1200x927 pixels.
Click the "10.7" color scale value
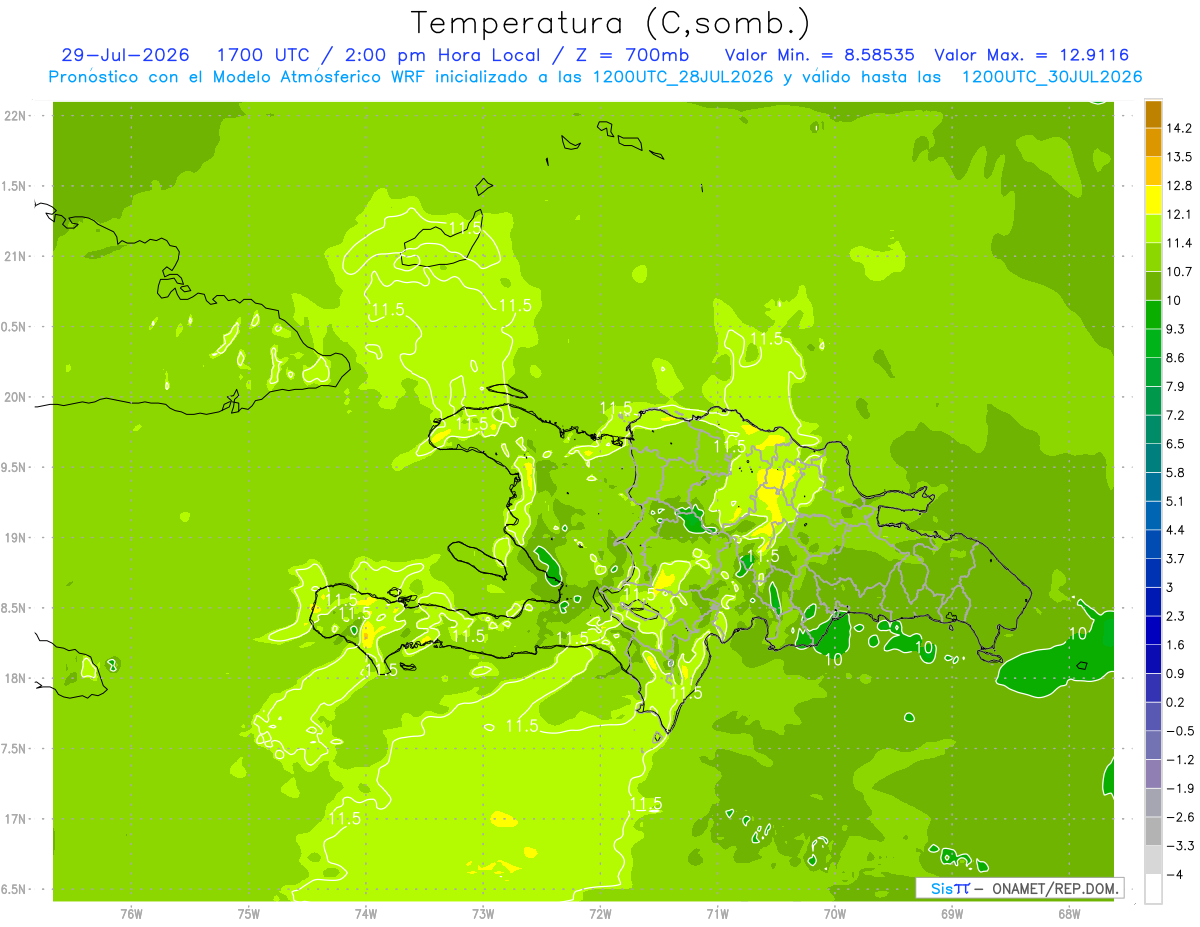point(1180,272)
